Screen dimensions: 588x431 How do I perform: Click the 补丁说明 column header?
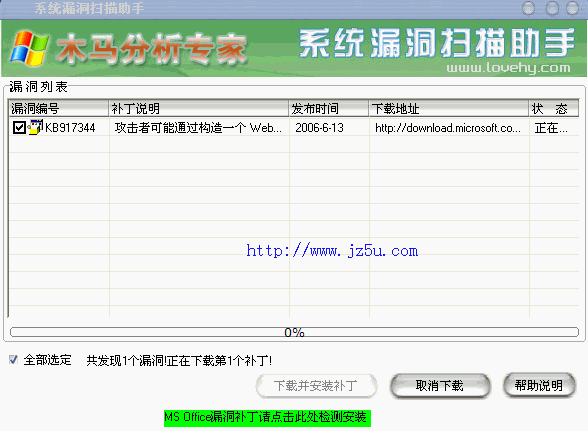(x=198, y=108)
